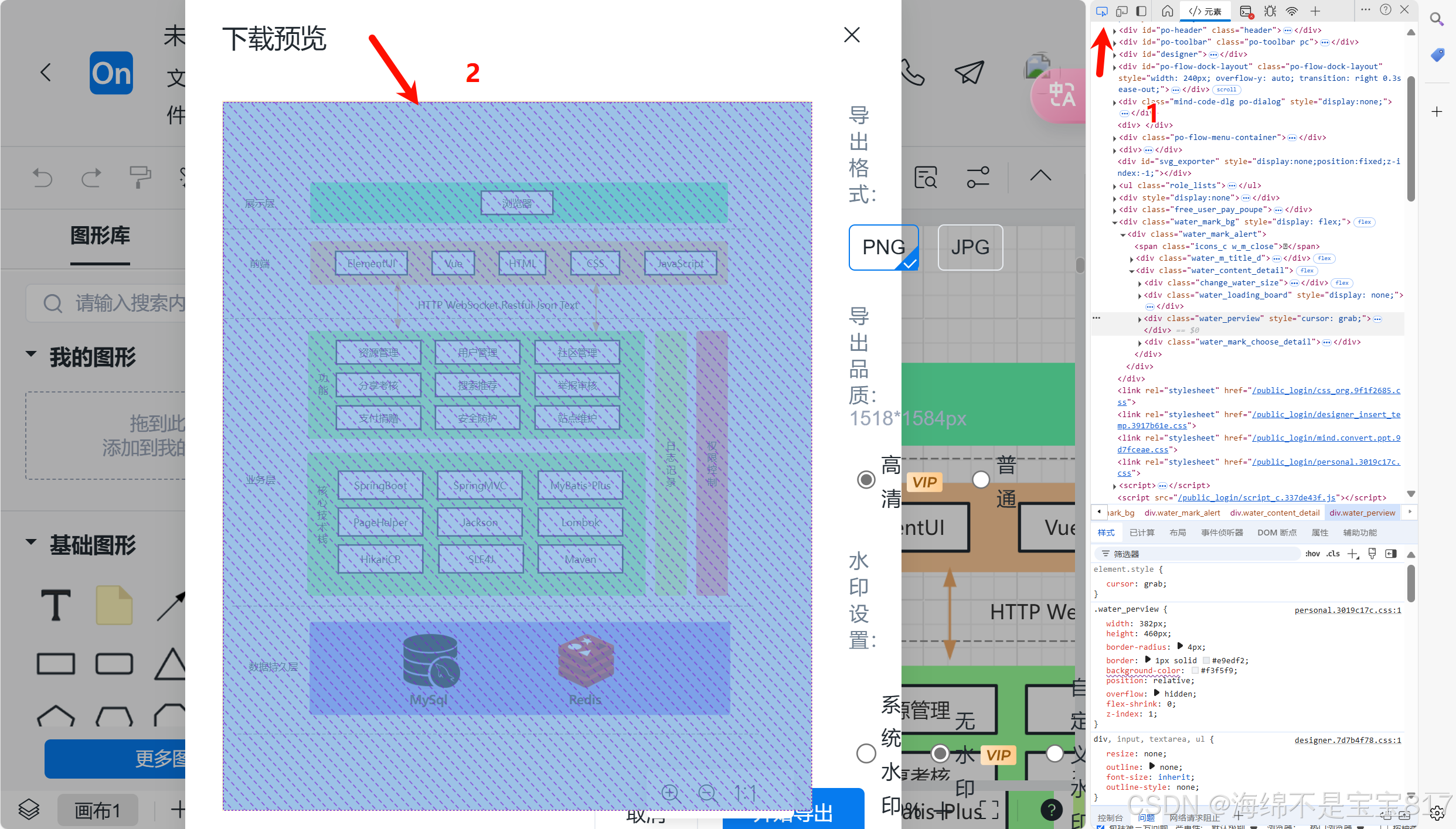Click the zoom-in magnifier on the preview
The image size is (1456, 829).
coord(670,793)
